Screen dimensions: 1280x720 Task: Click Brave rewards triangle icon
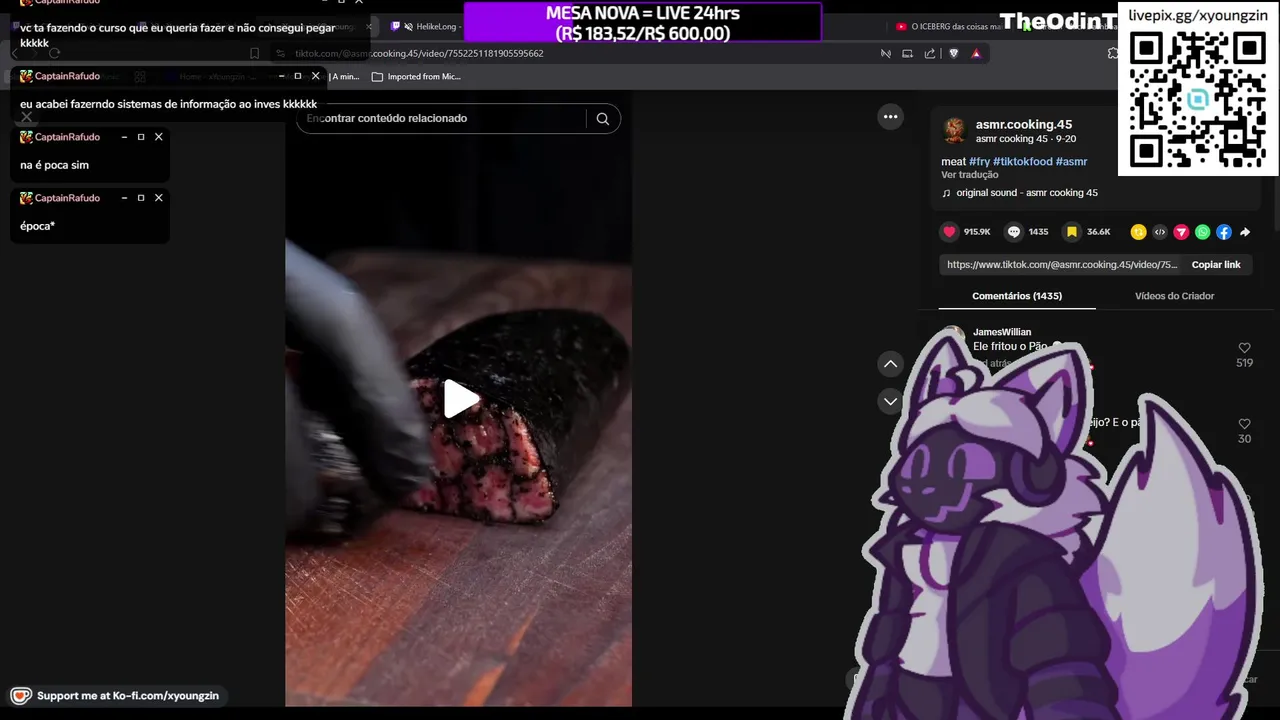tap(976, 54)
